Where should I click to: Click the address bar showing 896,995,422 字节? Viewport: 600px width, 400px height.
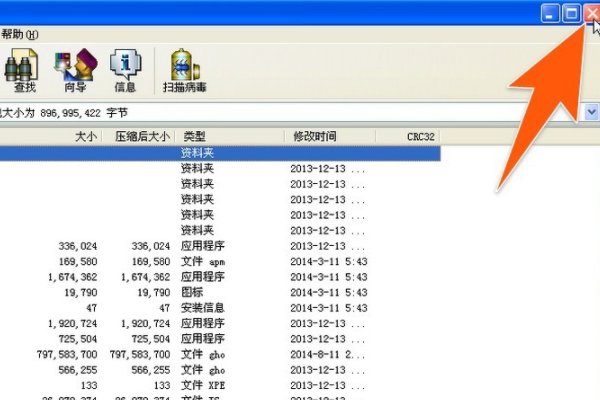pyautogui.click(x=292, y=113)
